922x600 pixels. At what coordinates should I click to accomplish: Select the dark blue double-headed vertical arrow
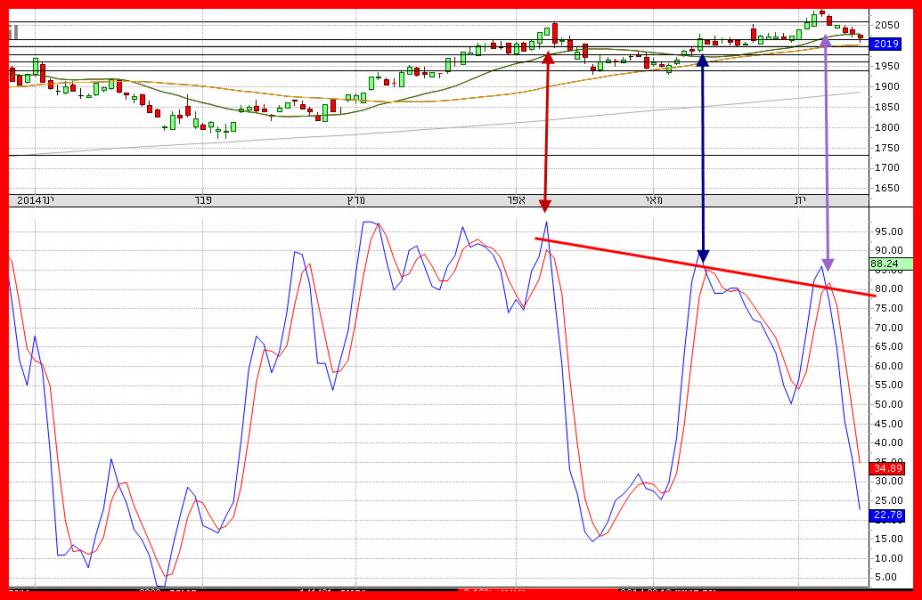click(702, 160)
